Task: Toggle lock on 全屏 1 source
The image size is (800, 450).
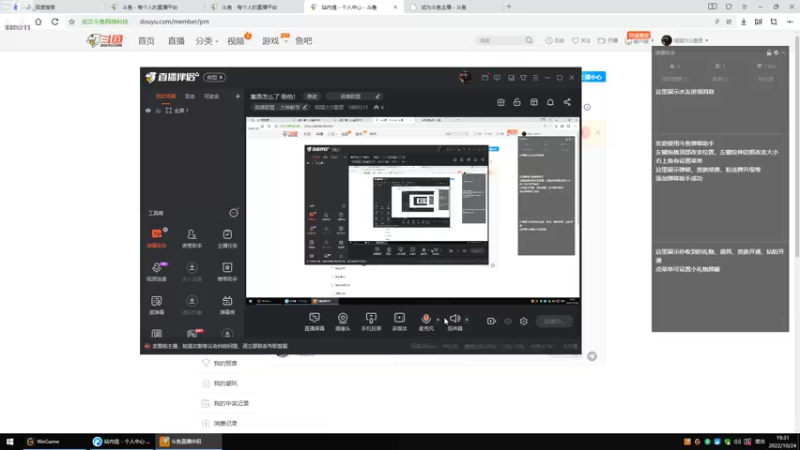Action: click(x=158, y=110)
